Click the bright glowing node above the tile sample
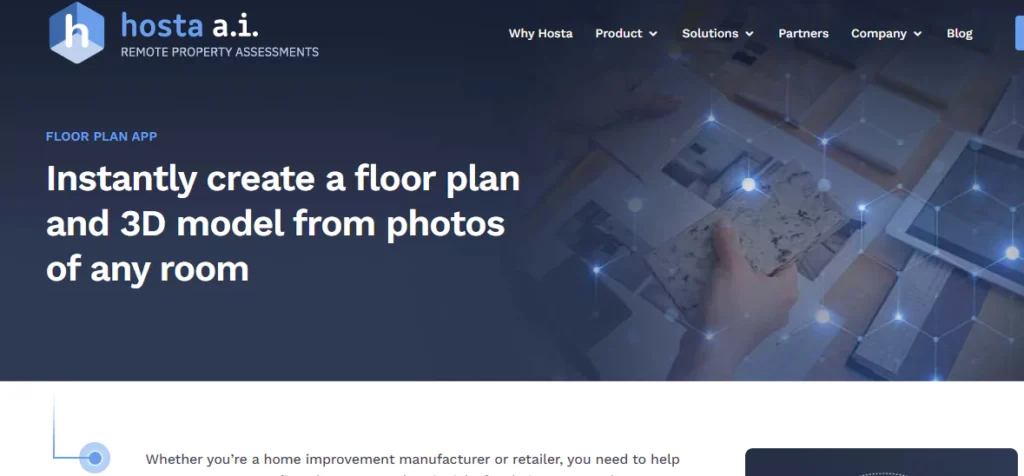Screen dimensions: 1024x476 (748, 185)
